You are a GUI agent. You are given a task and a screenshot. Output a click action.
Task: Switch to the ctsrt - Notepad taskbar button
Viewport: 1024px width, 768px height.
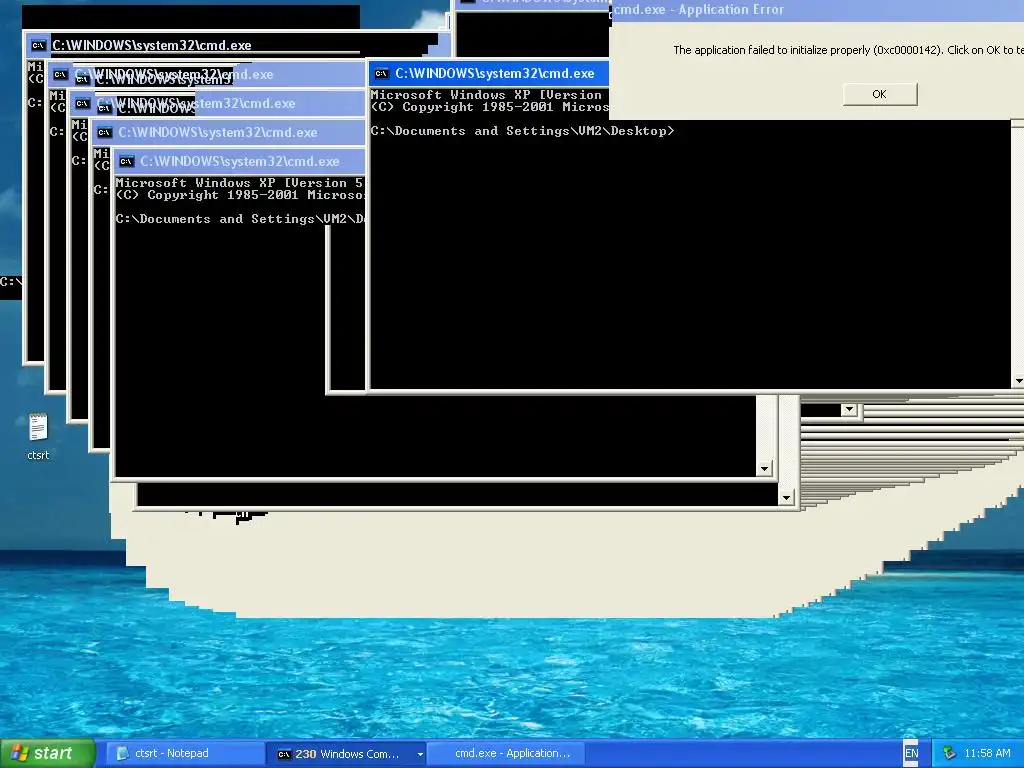click(x=185, y=753)
